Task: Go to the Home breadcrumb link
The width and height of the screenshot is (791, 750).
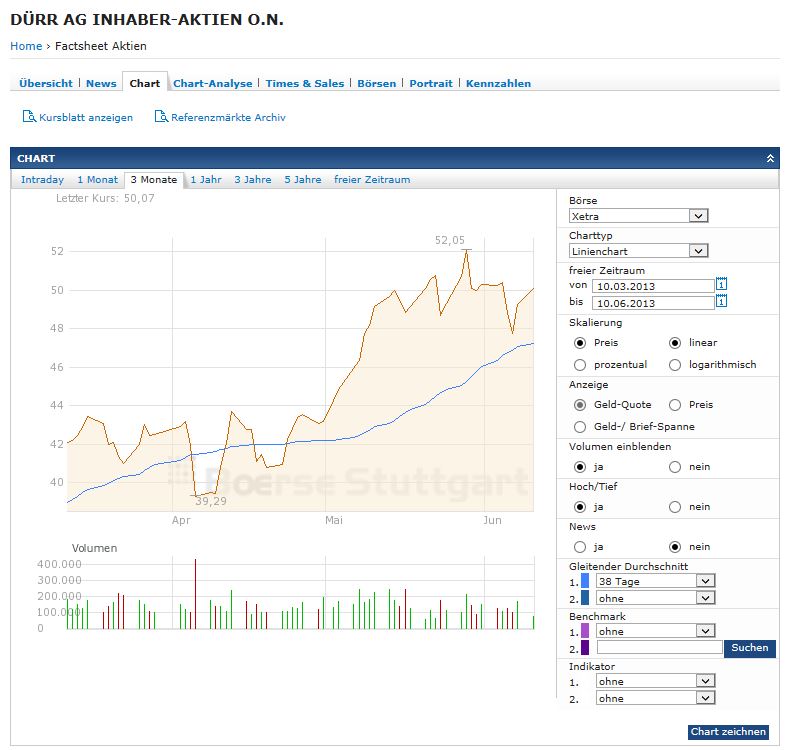Action: pos(26,46)
